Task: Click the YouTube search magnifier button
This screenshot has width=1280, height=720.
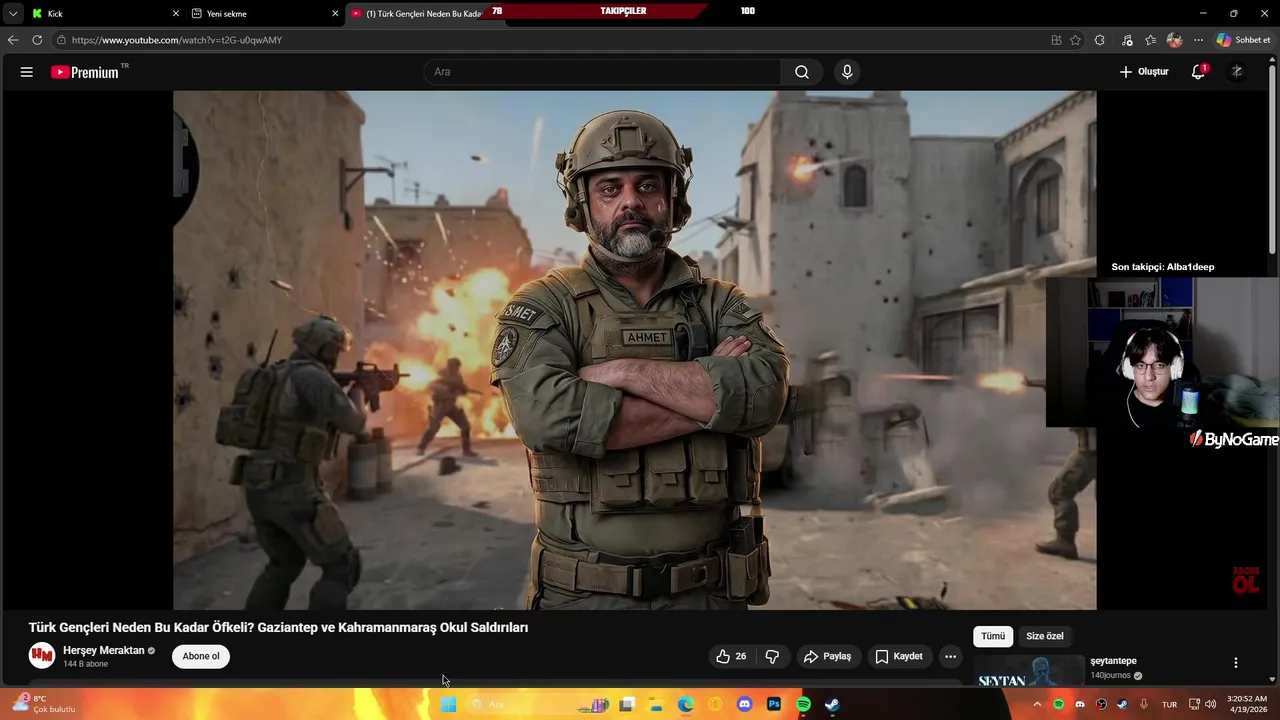Action: tap(802, 72)
